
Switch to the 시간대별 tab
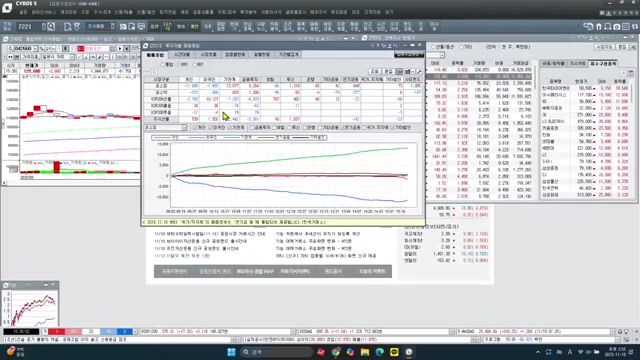(182, 54)
